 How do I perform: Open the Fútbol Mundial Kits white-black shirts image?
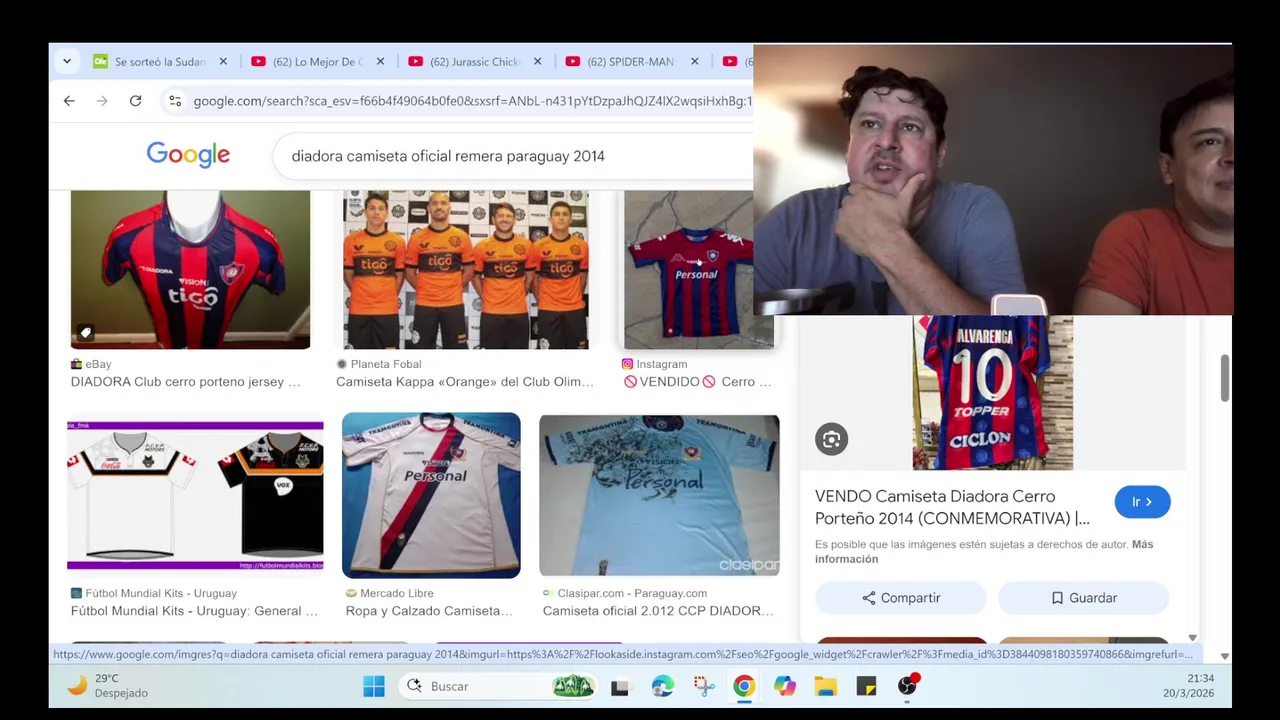[x=195, y=495]
